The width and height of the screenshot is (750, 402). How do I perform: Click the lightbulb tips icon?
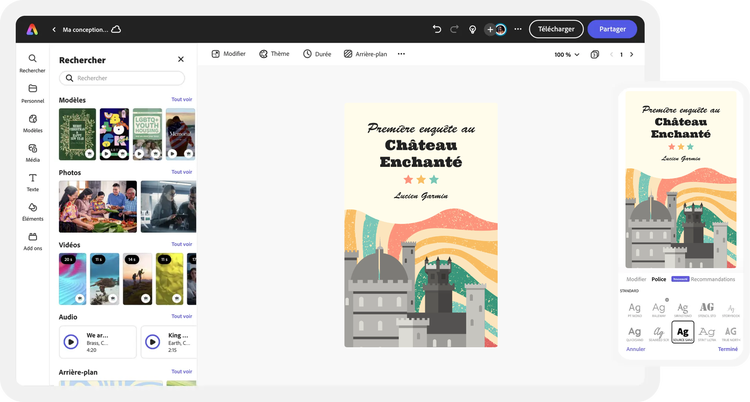click(x=472, y=29)
